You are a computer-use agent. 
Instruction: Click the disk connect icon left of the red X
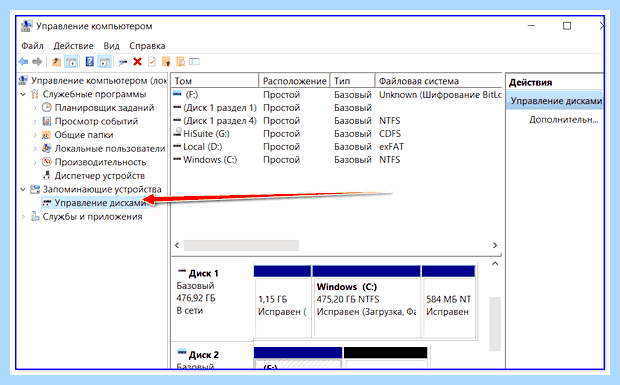(123, 62)
